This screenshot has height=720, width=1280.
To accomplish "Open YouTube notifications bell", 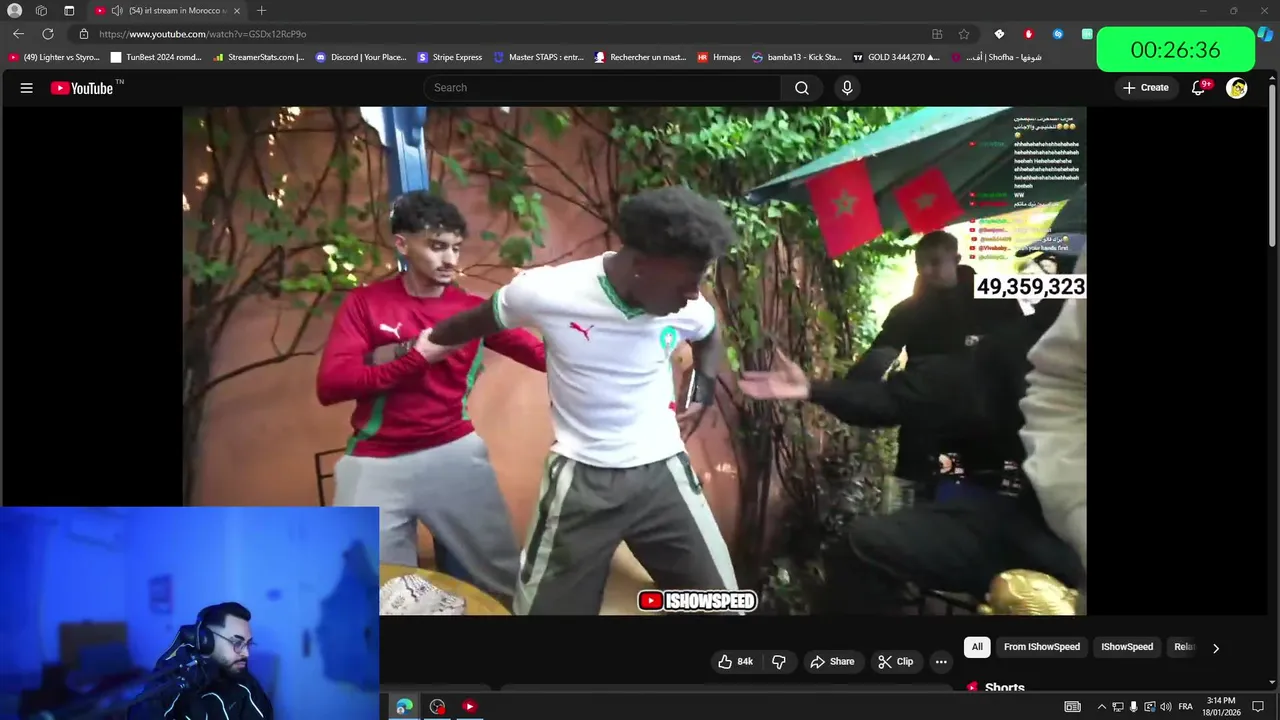I will click(x=1198, y=88).
